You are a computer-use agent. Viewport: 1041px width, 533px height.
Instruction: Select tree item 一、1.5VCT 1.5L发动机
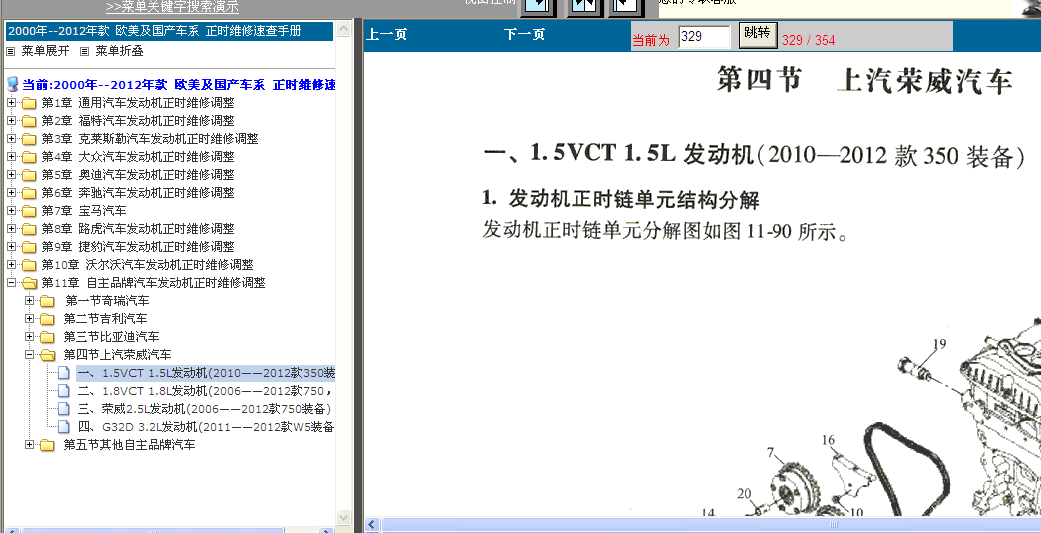point(206,372)
